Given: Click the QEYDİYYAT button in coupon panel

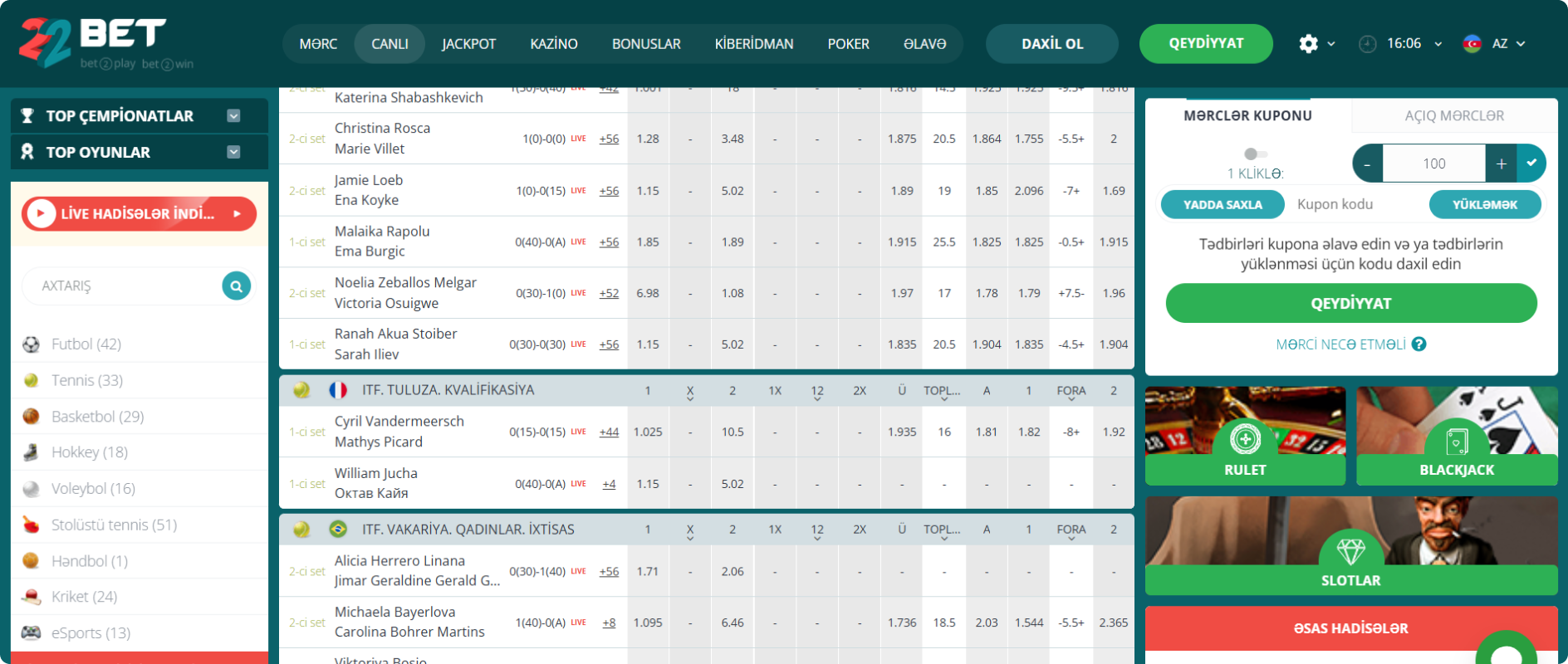Looking at the screenshot, I should tap(1351, 303).
